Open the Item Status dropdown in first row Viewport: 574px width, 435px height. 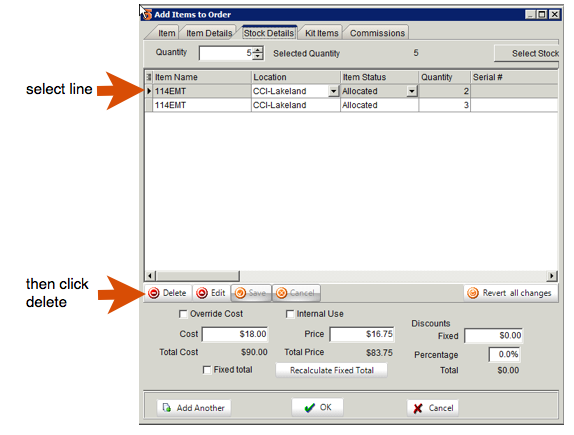click(412, 91)
